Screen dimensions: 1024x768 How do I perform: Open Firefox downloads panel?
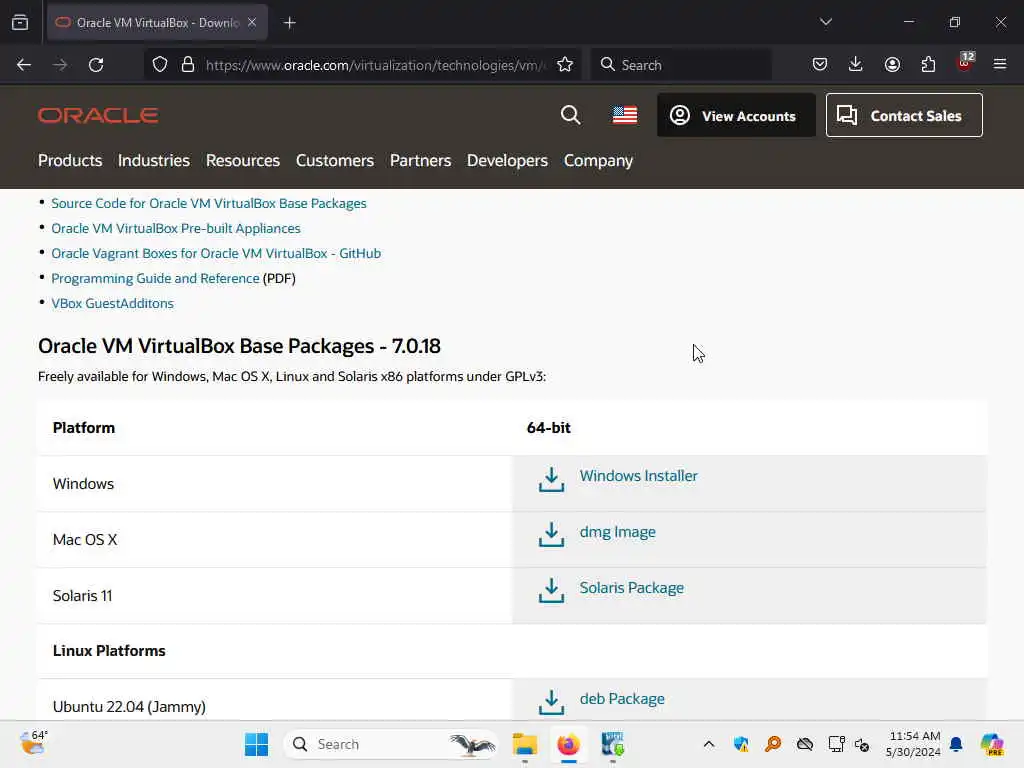(856, 65)
